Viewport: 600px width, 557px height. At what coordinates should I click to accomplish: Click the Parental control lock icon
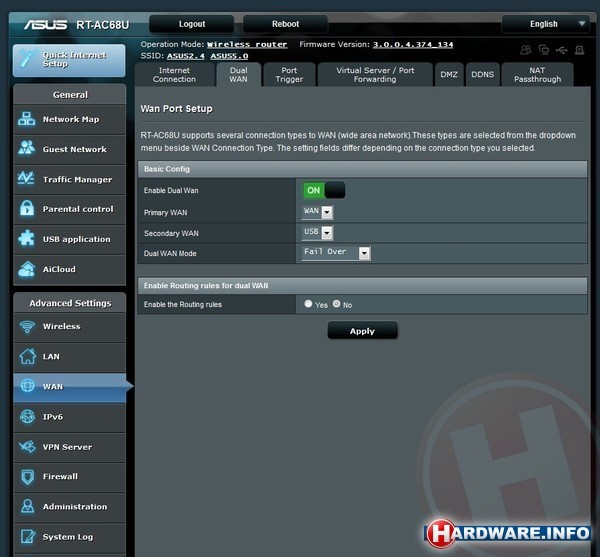coord(27,208)
